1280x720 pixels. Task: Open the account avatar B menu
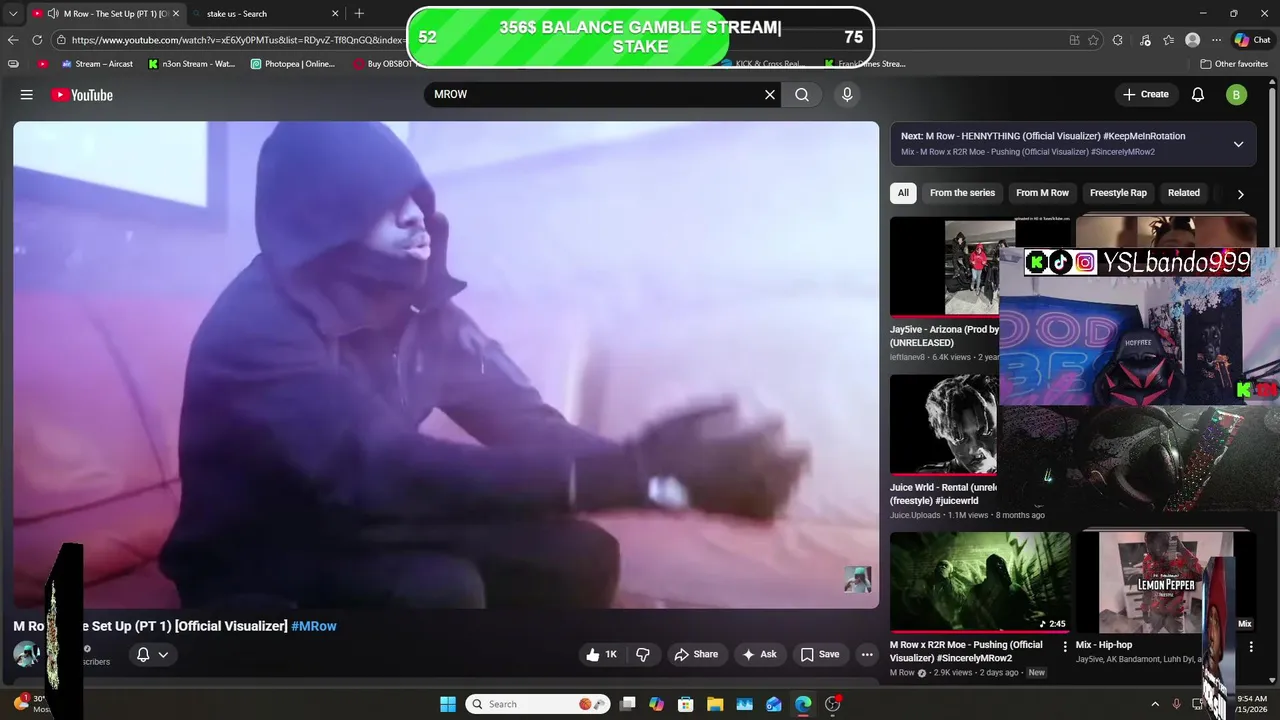click(1237, 94)
